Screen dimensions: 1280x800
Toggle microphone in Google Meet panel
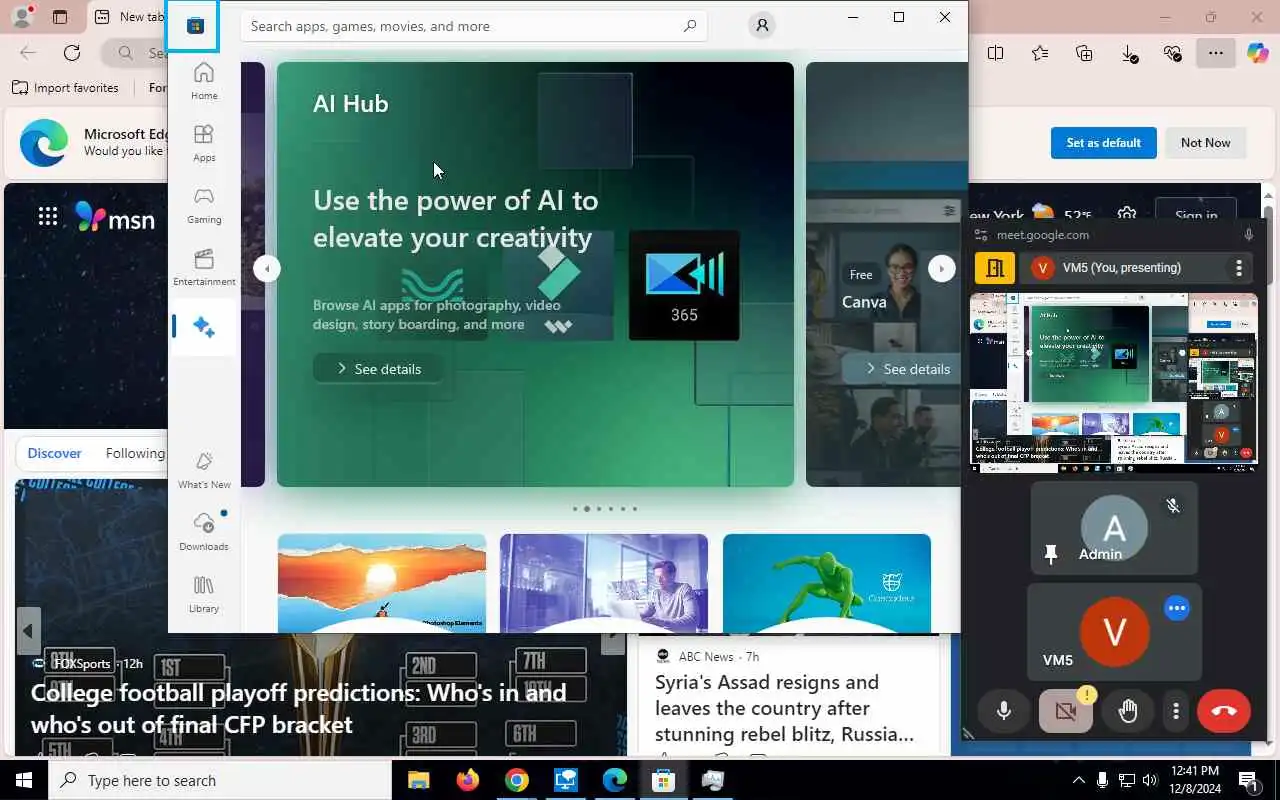[1004, 711]
